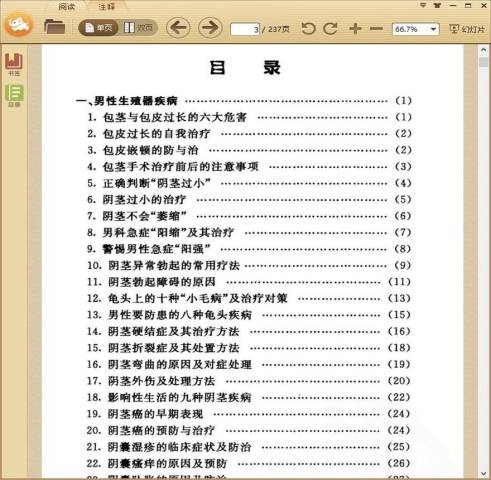The height and width of the screenshot is (480, 491).
Task: Open a file with the folder icon
Action: tap(54, 27)
